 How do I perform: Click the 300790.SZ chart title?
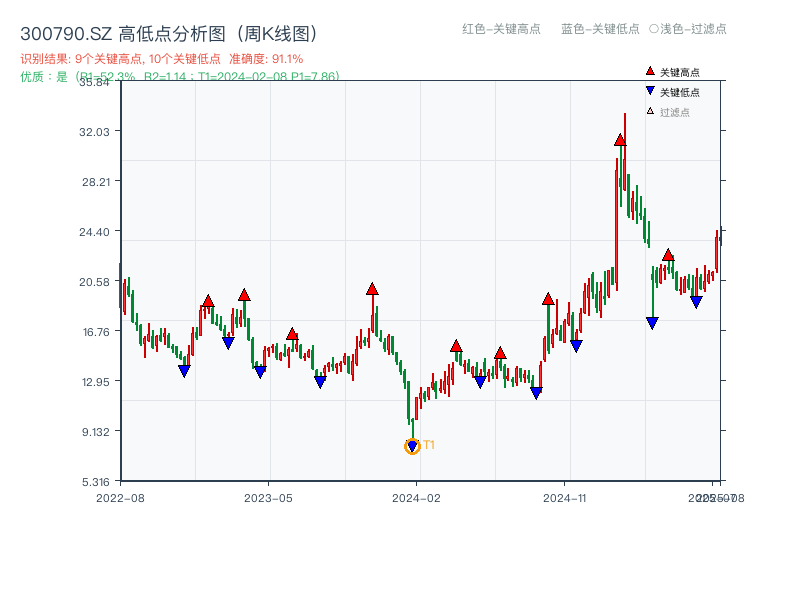point(169,34)
